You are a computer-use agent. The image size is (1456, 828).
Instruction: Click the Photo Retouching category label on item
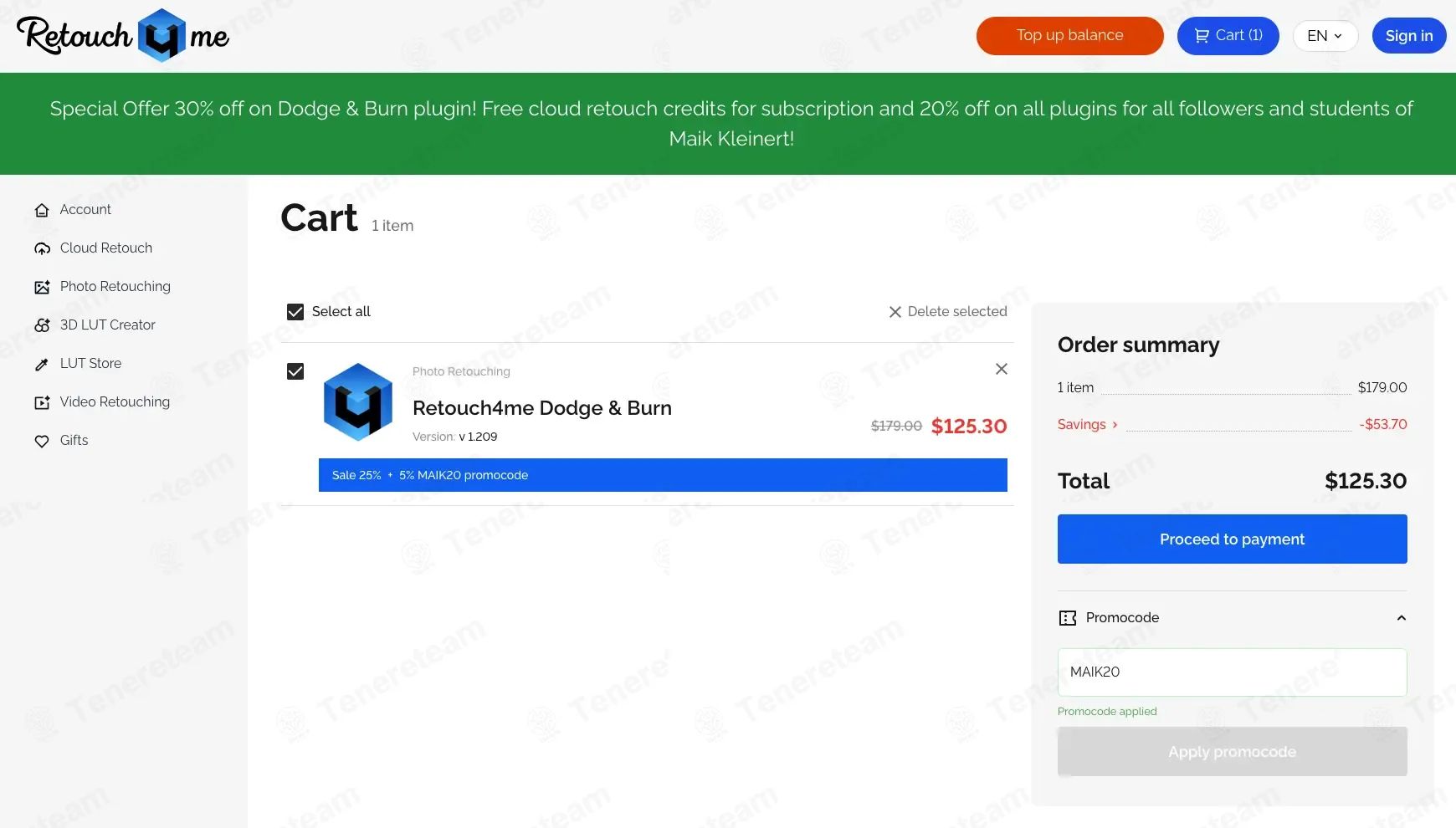(461, 371)
